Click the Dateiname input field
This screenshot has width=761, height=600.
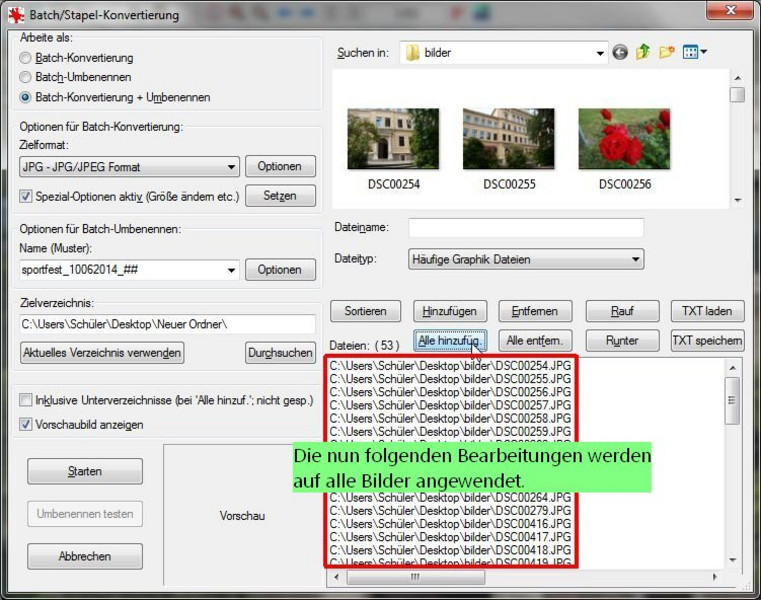pyautogui.click(x=525, y=228)
